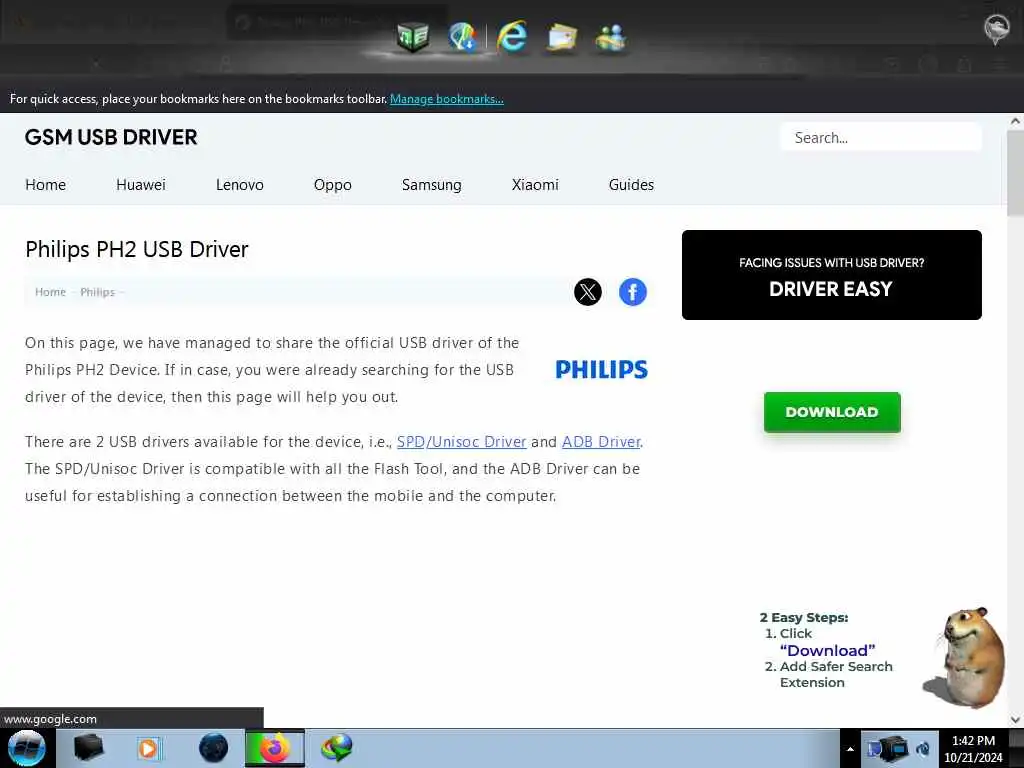Click the vertical scrollbar thumb
Viewport: 1024px width, 768px height.
click(x=1015, y=173)
